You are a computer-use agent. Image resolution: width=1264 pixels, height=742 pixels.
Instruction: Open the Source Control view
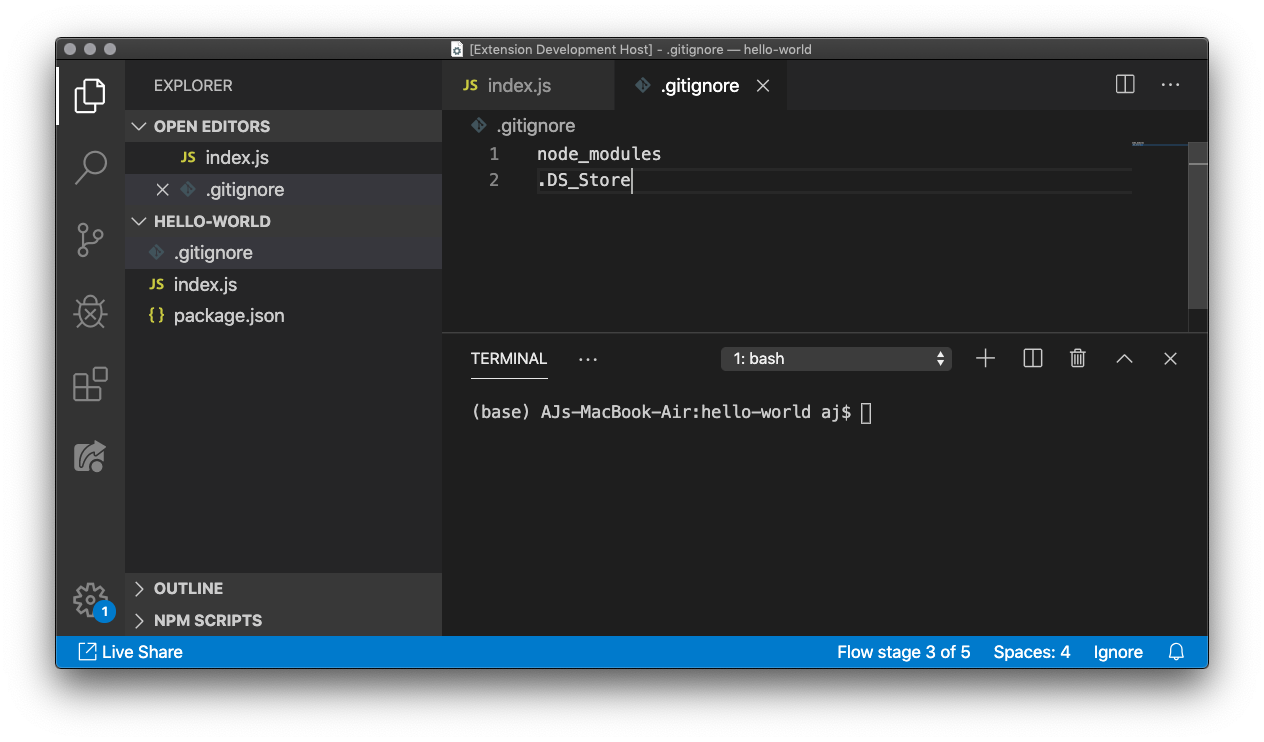(x=90, y=240)
